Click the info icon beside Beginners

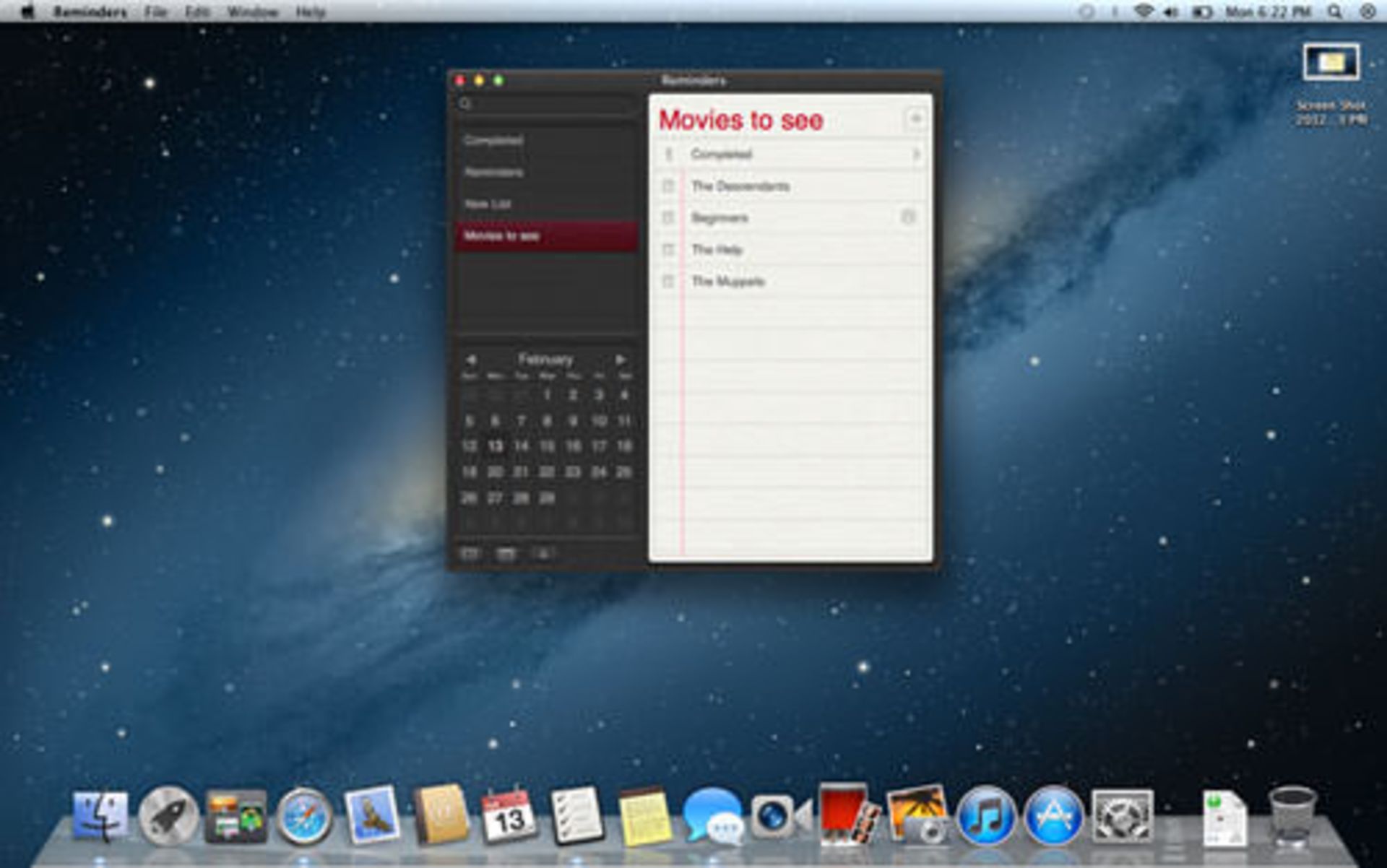(909, 217)
